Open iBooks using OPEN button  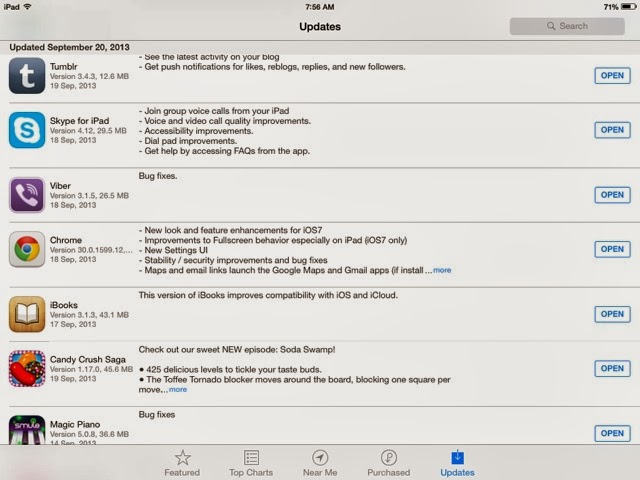click(612, 314)
